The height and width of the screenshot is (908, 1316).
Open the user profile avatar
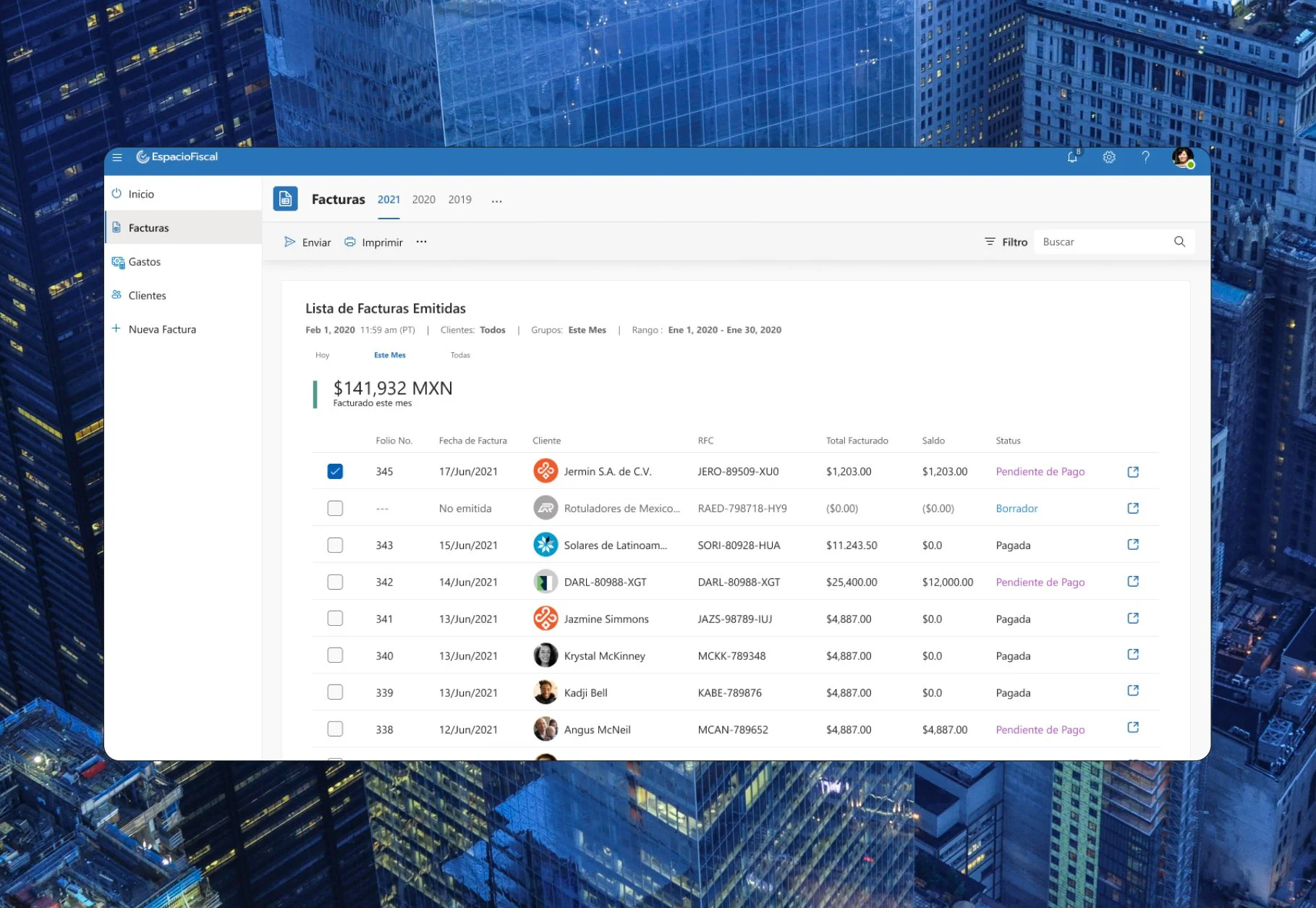[x=1183, y=158]
